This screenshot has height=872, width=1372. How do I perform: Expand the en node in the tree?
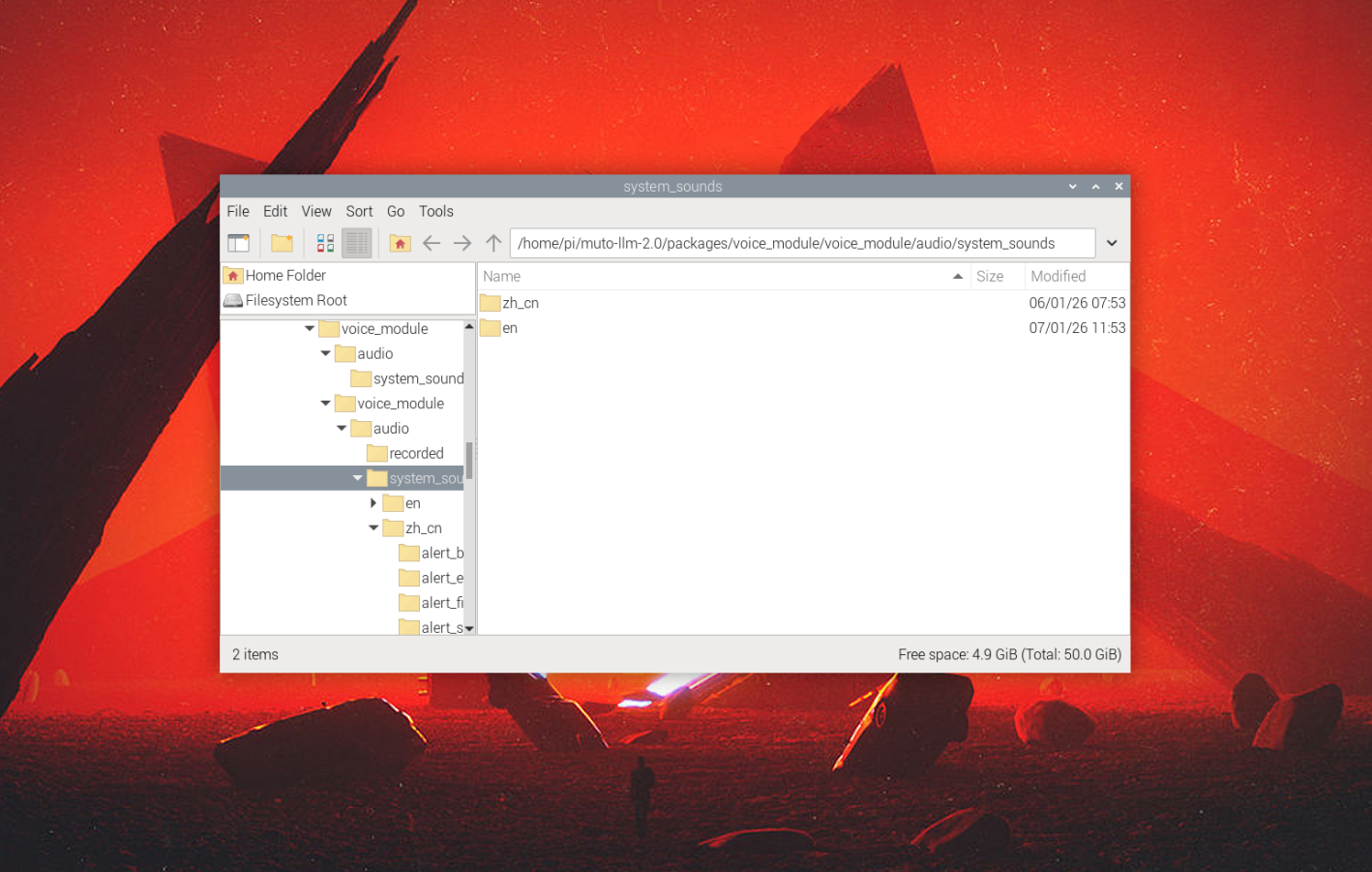pyautogui.click(x=373, y=503)
